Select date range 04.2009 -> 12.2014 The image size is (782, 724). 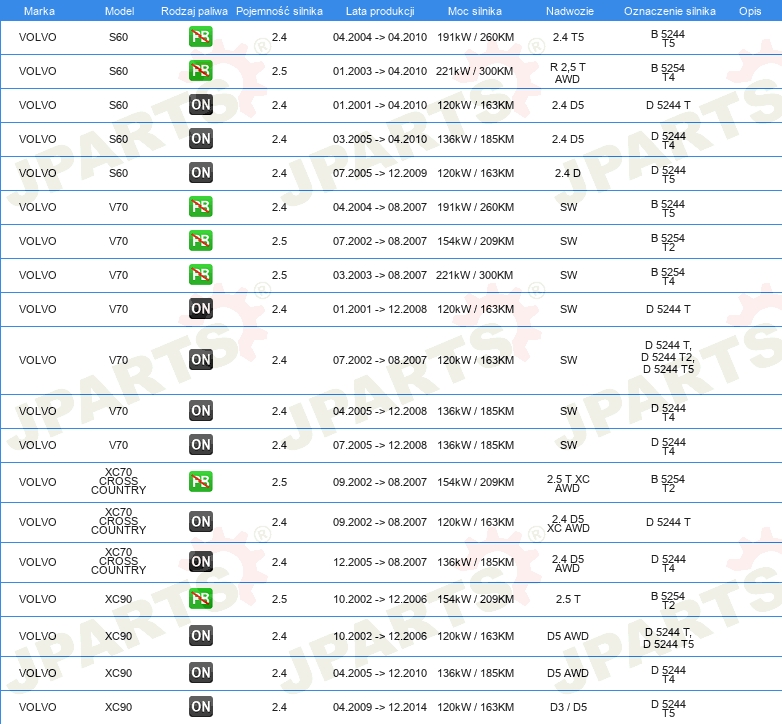coord(380,707)
